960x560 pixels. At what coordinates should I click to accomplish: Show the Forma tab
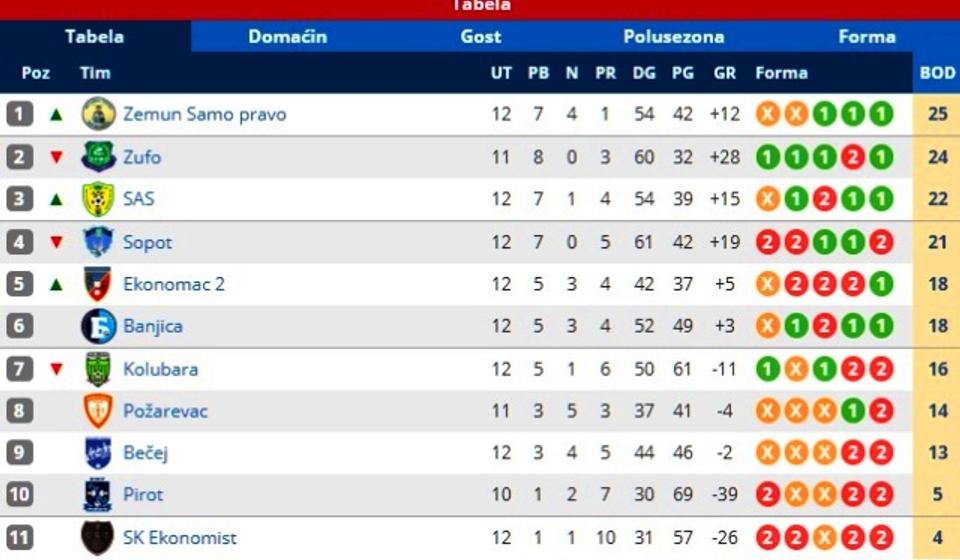[866, 37]
